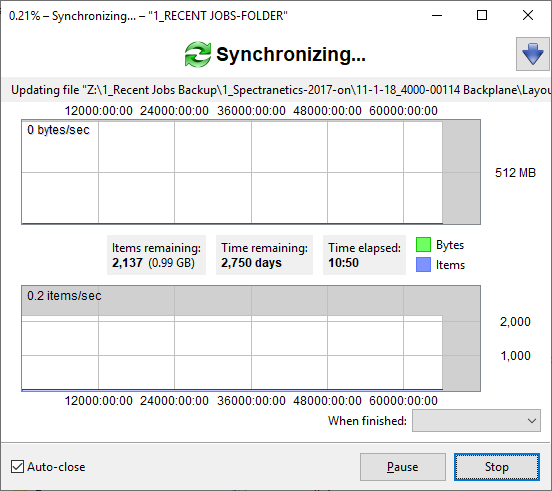The image size is (552, 491).
Task: Pause the synchronization
Action: point(403,467)
